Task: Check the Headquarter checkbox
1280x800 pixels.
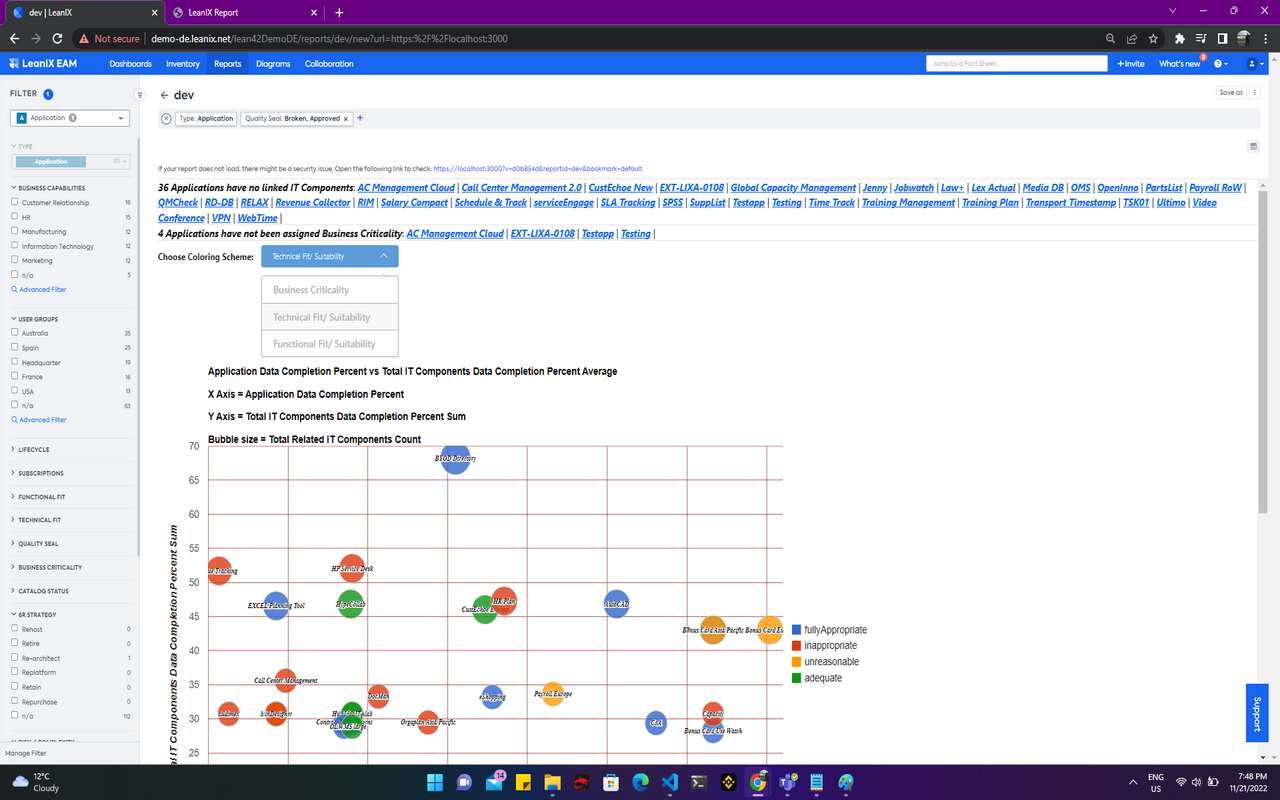Action: pos(15,362)
